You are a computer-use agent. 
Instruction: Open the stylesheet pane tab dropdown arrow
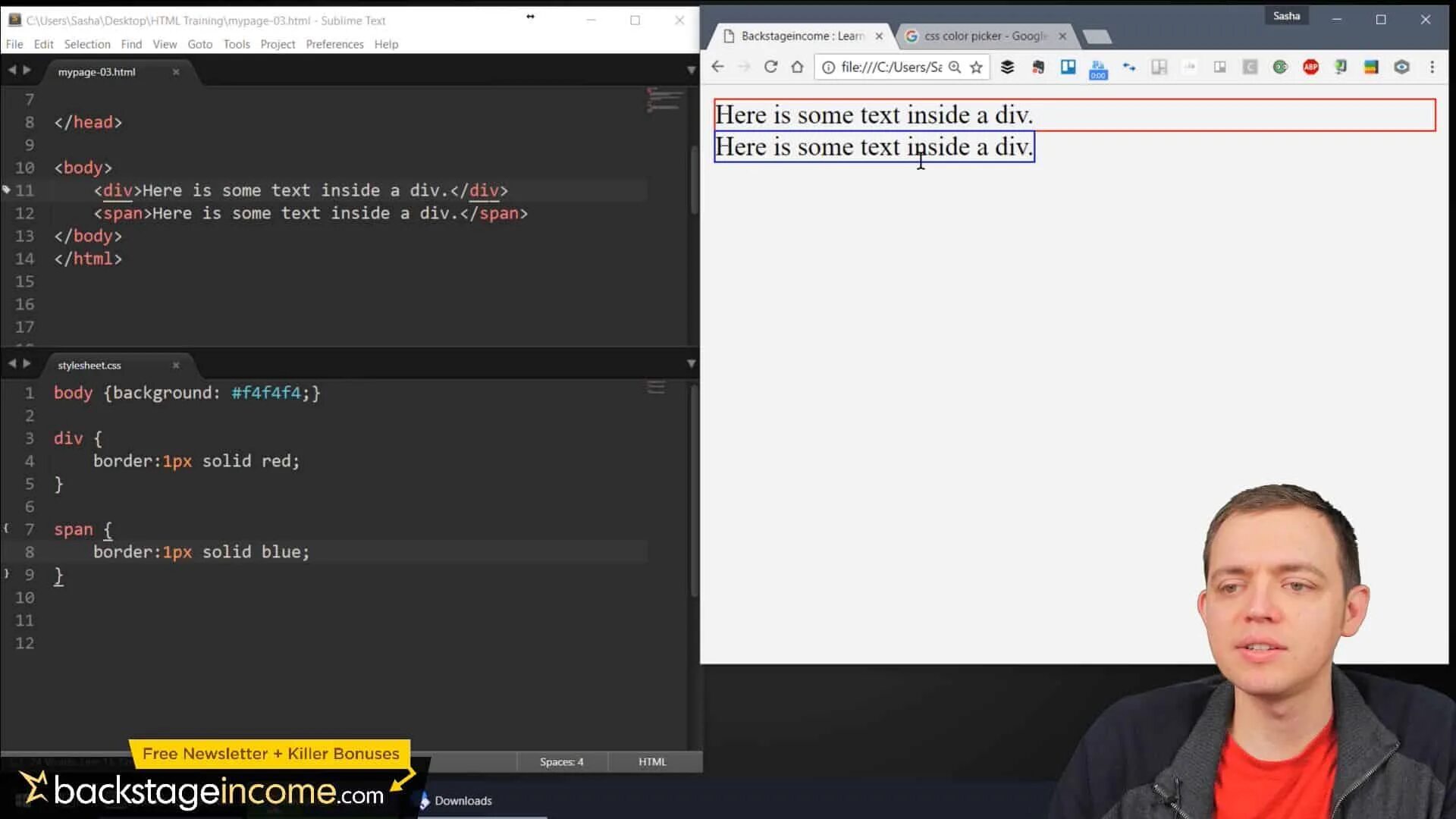coord(691,363)
